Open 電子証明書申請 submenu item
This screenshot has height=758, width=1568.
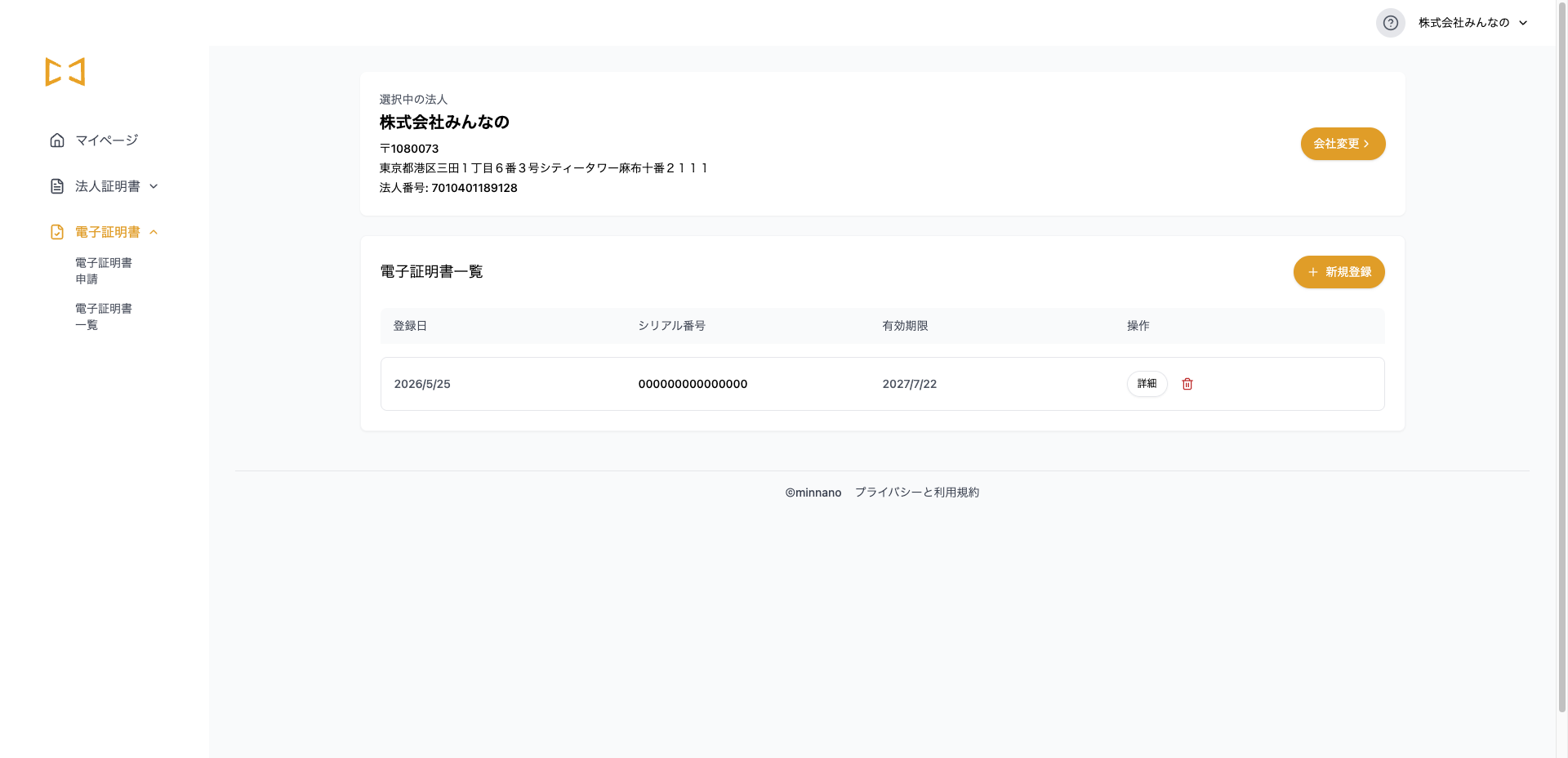tap(104, 270)
